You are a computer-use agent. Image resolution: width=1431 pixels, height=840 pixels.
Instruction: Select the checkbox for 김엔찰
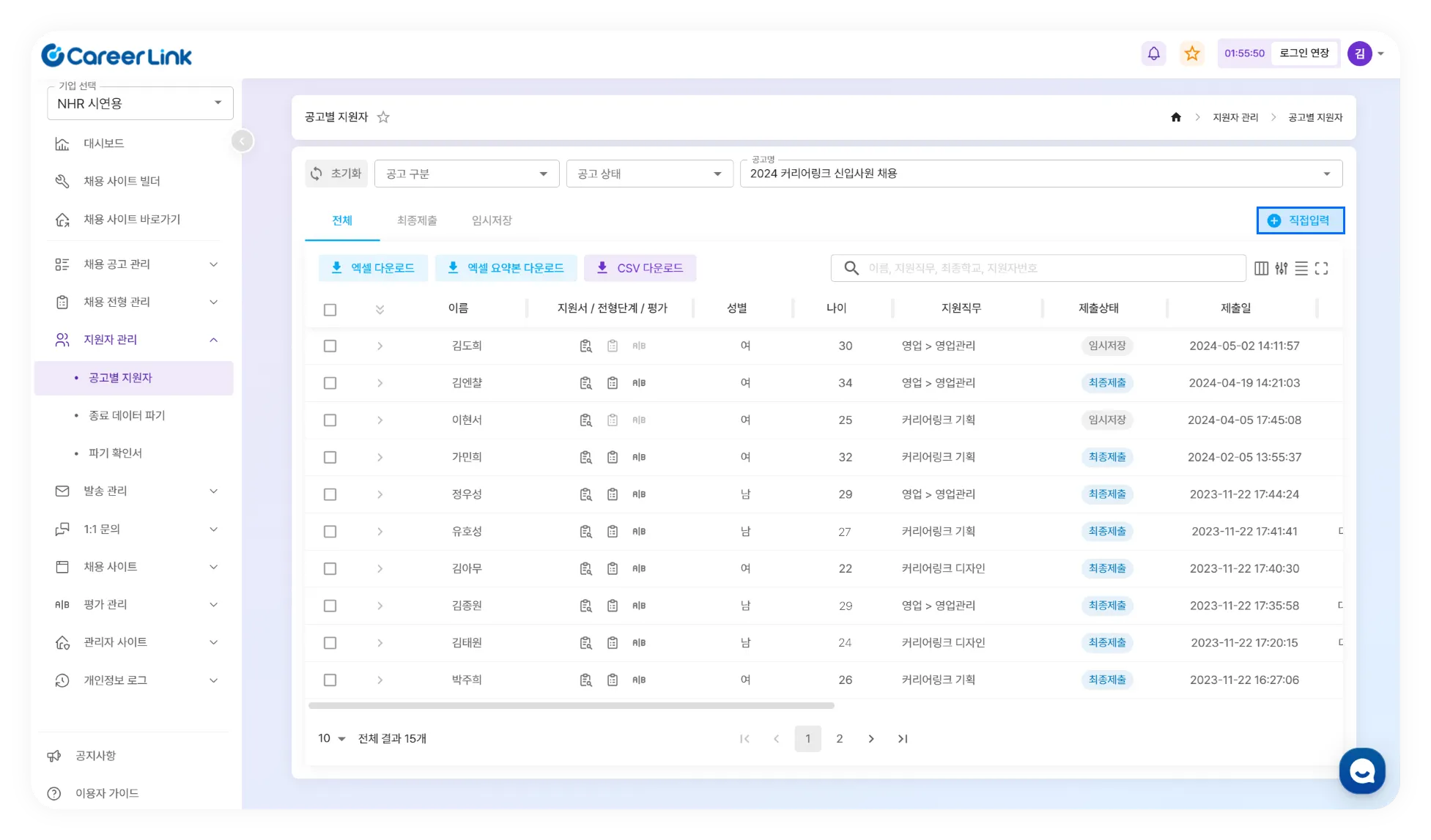click(330, 383)
